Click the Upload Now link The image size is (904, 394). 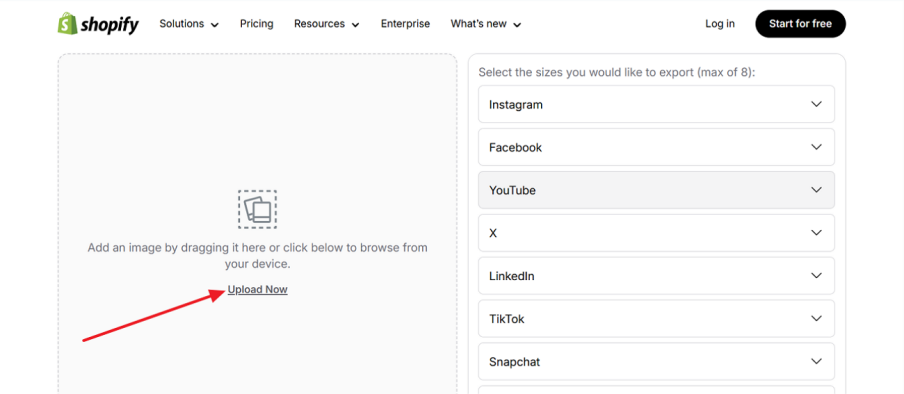258,290
